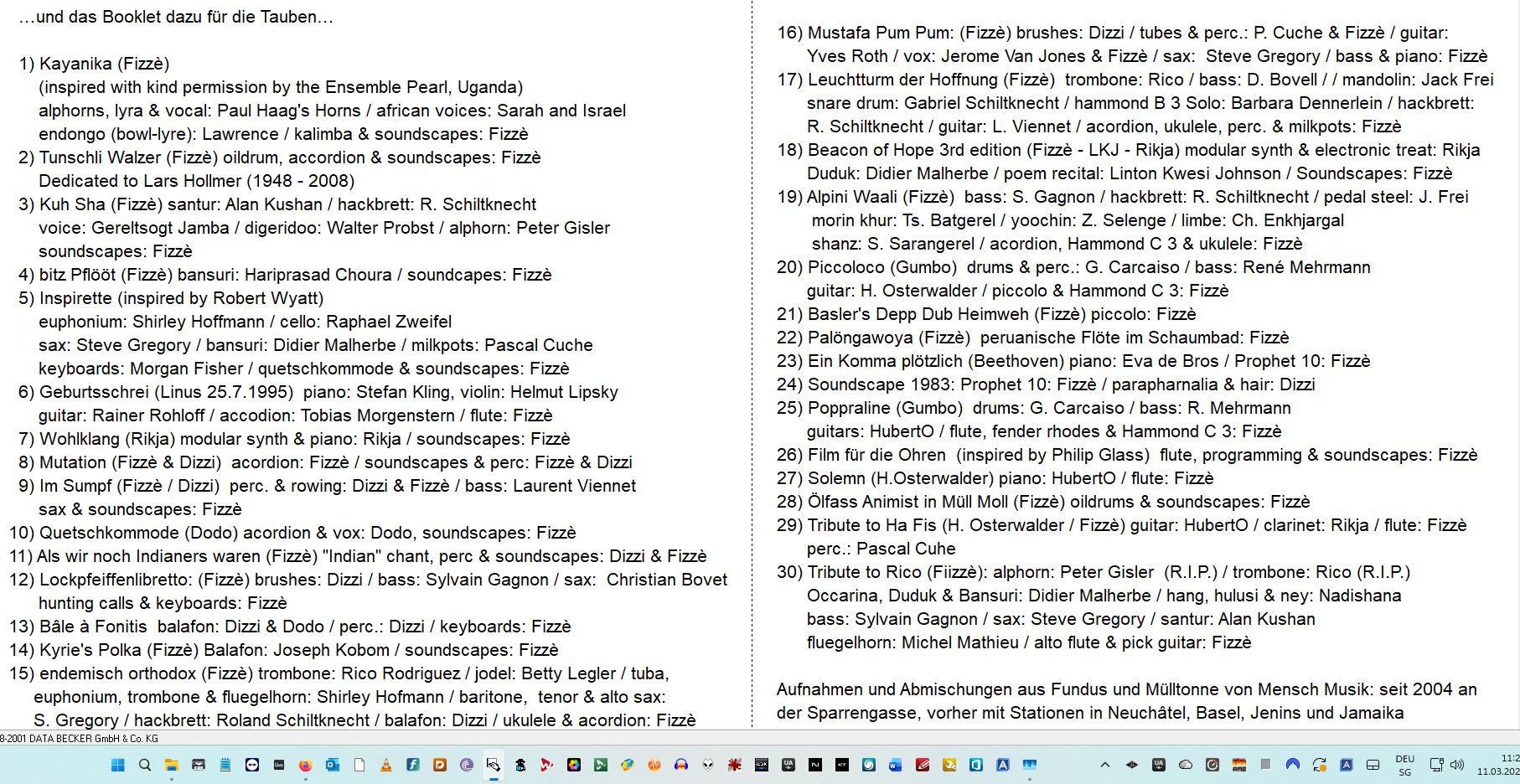1520x784 pixels.
Task: Open the OneDrive cloud tray icon
Action: point(1186,765)
